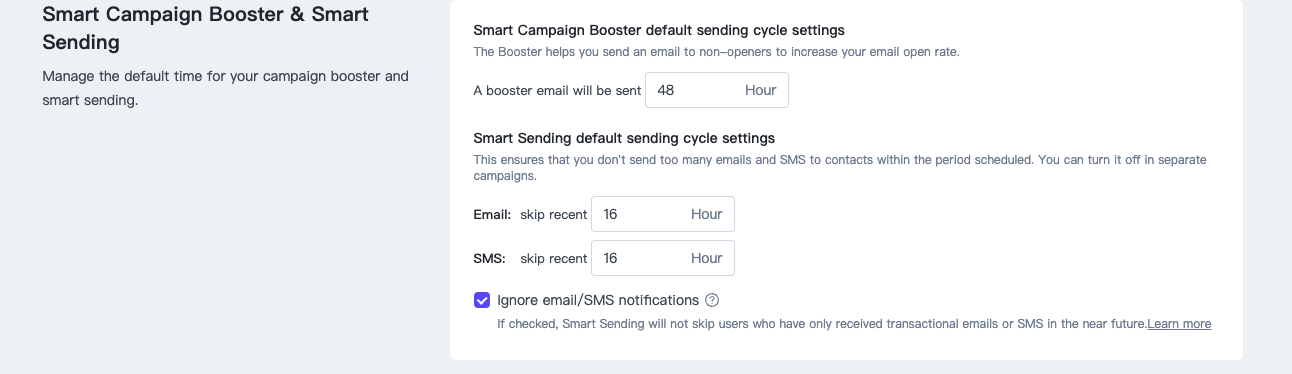Uncheck the Ignore email/SMS notifications checkbox
This screenshot has height=374, width=1292.
click(x=482, y=300)
